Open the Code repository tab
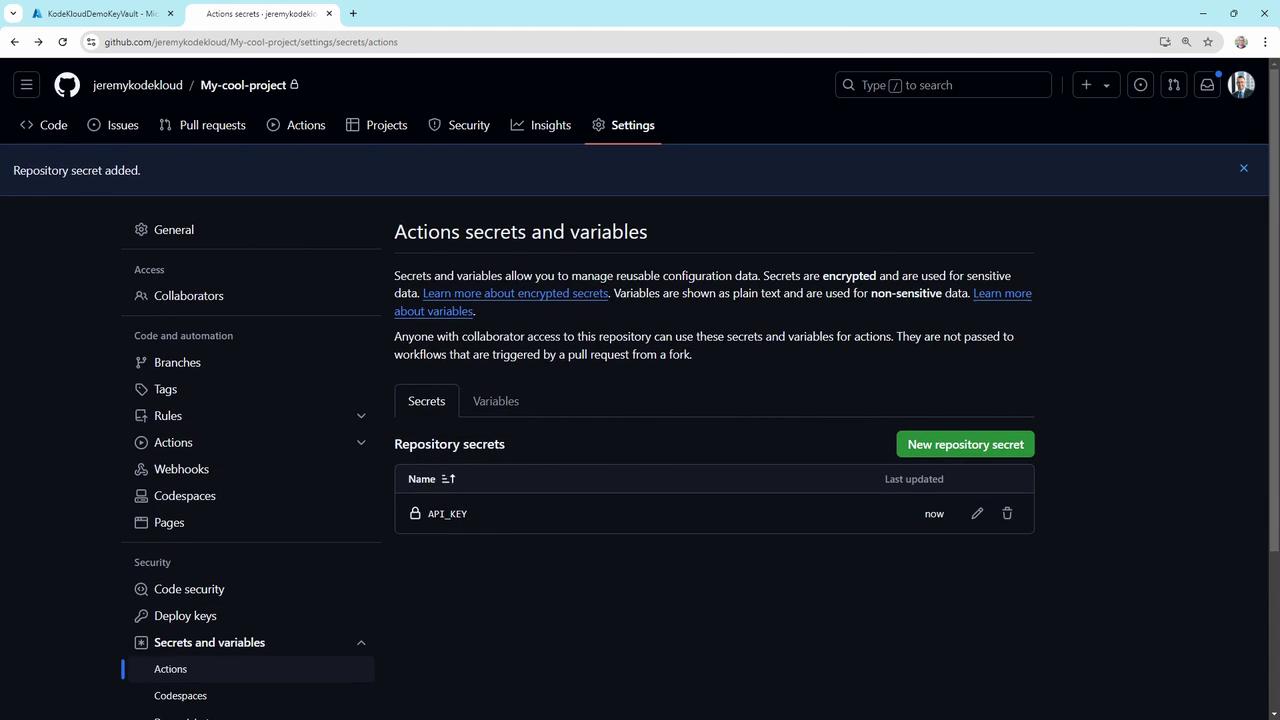Viewport: 1280px width, 720px height. (44, 125)
